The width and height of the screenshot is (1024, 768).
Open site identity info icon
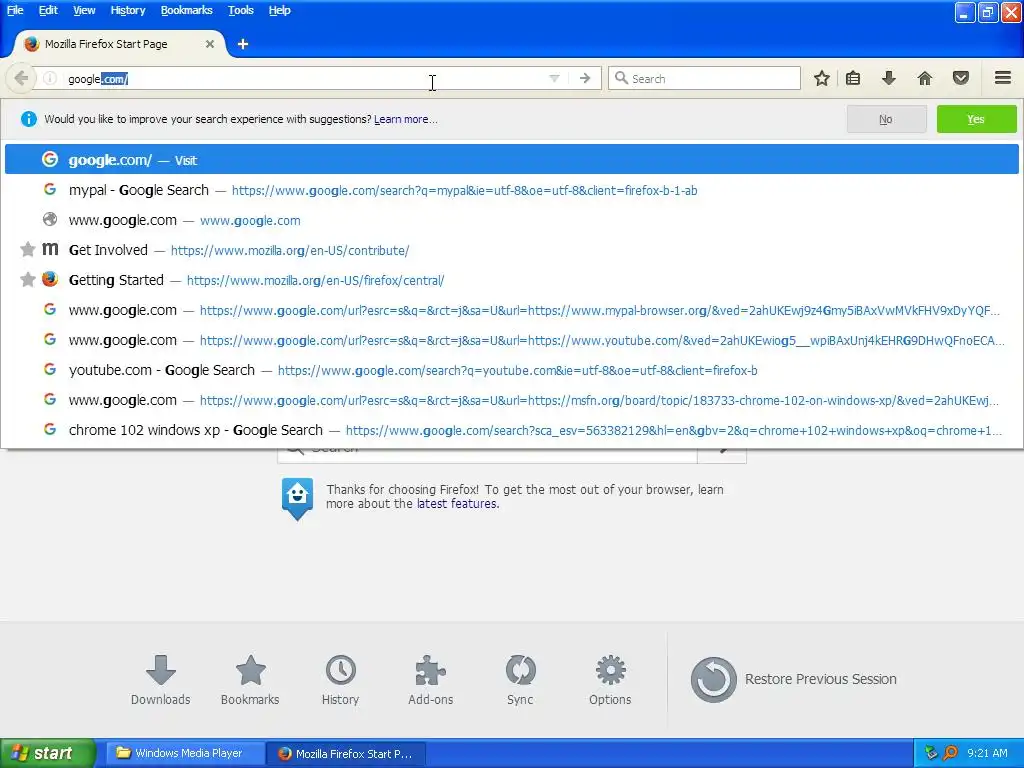coord(50,78)
